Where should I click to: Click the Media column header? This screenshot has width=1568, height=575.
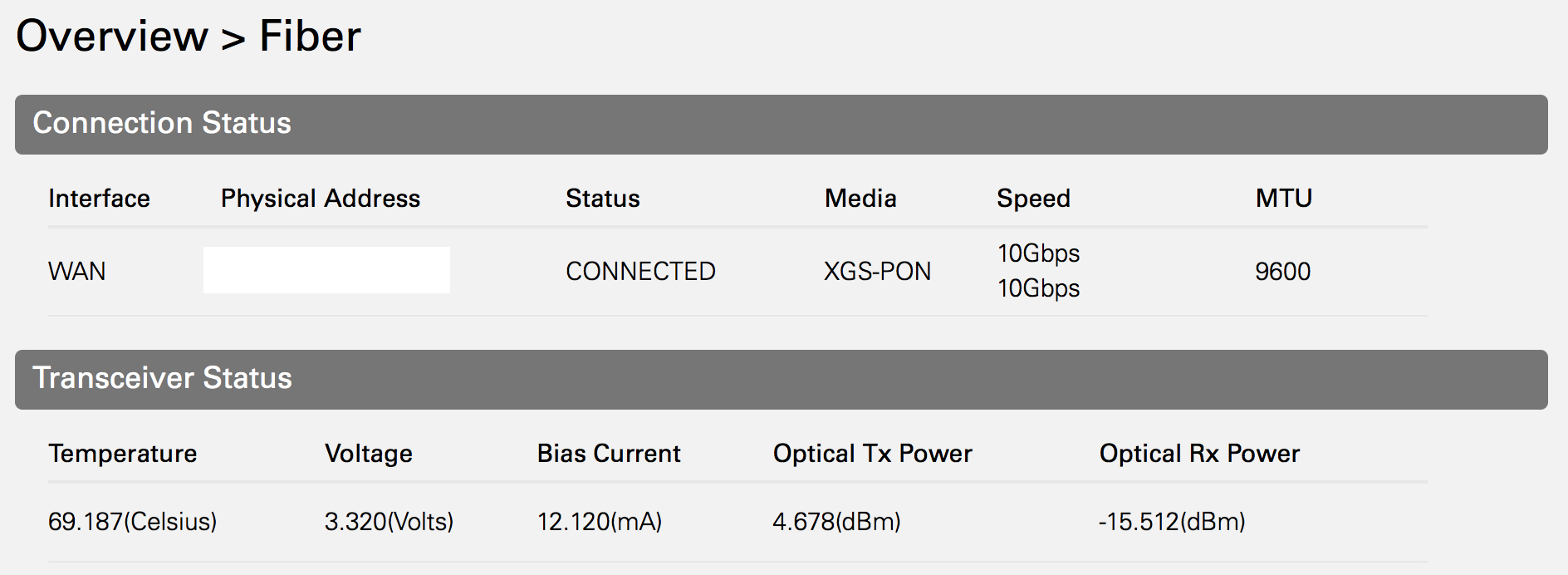click(x=860, y=199)
